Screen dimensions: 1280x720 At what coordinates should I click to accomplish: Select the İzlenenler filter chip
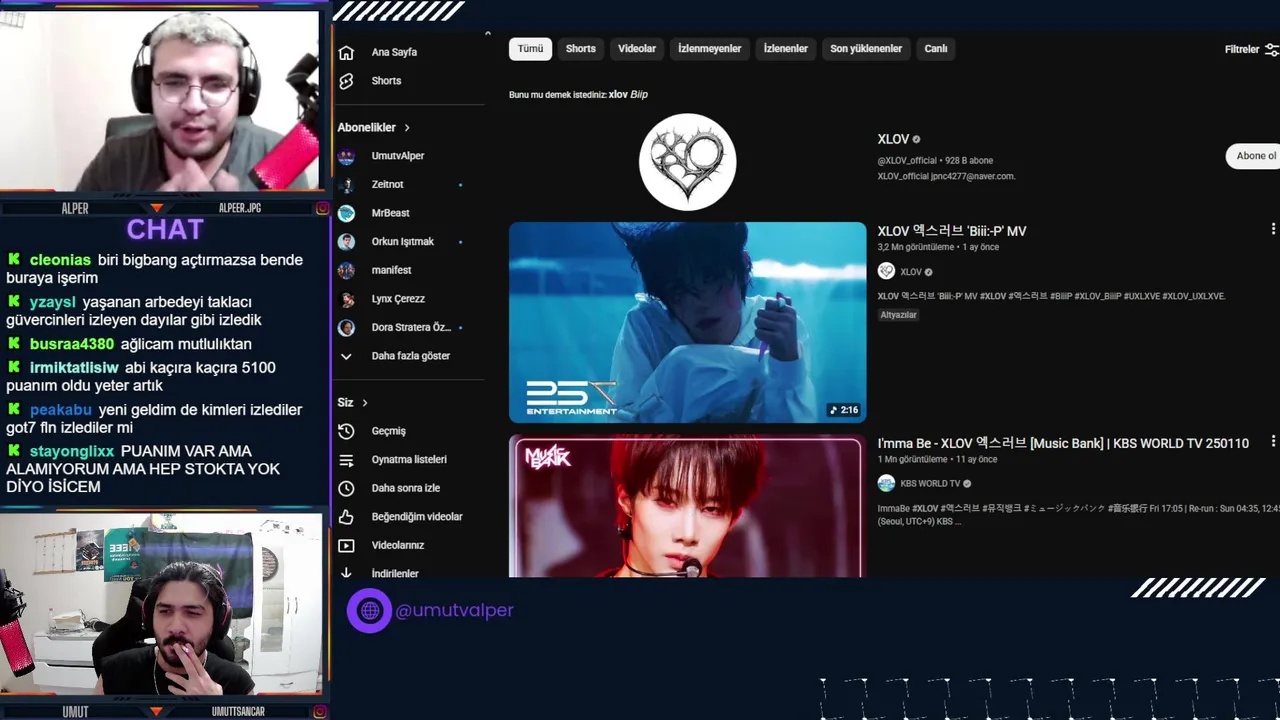pyautogui.click(x=786, y=49)
